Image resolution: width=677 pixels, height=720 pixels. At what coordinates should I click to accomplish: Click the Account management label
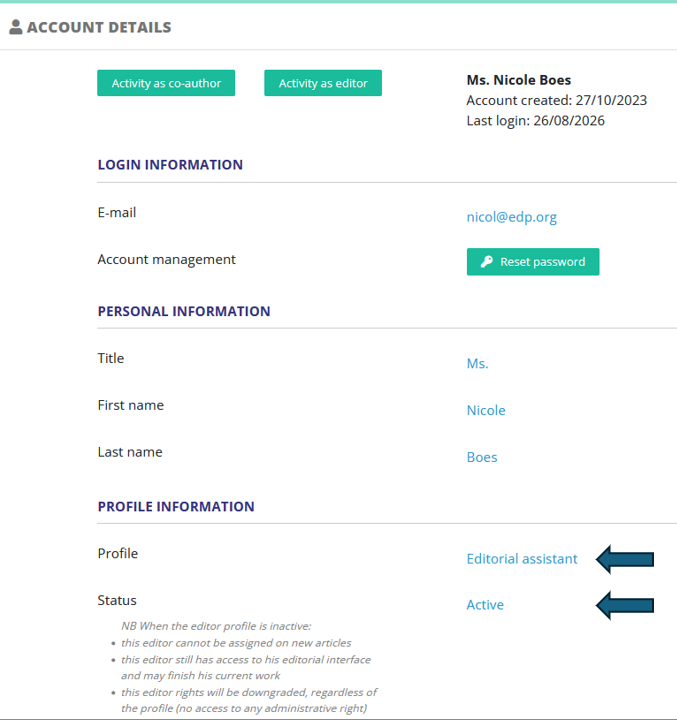pos(166,259)
